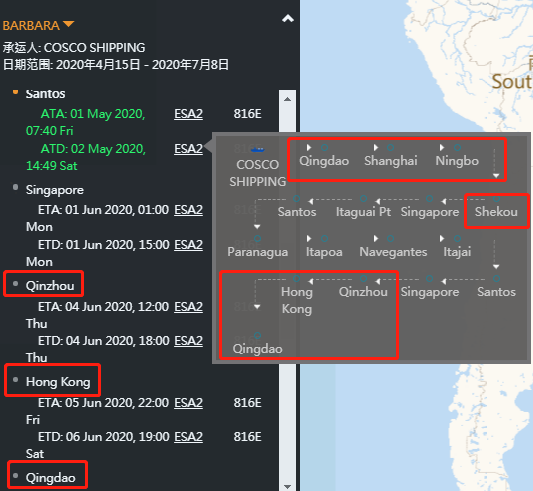Click the scrollbar down arrow
This screenshot has height=491, width=533.
point(287,487)
